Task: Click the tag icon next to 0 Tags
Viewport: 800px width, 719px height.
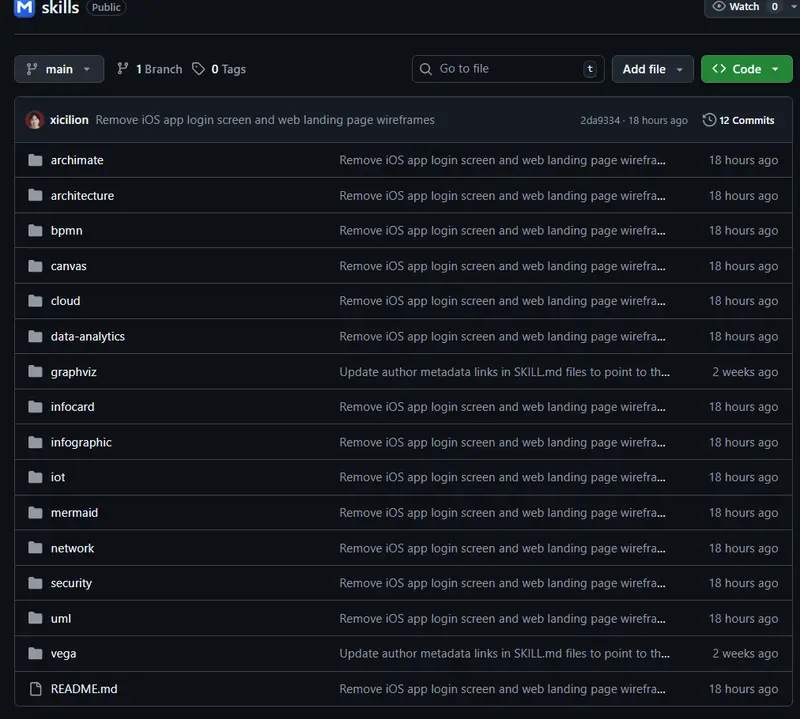Action: (x=198, y=68)
